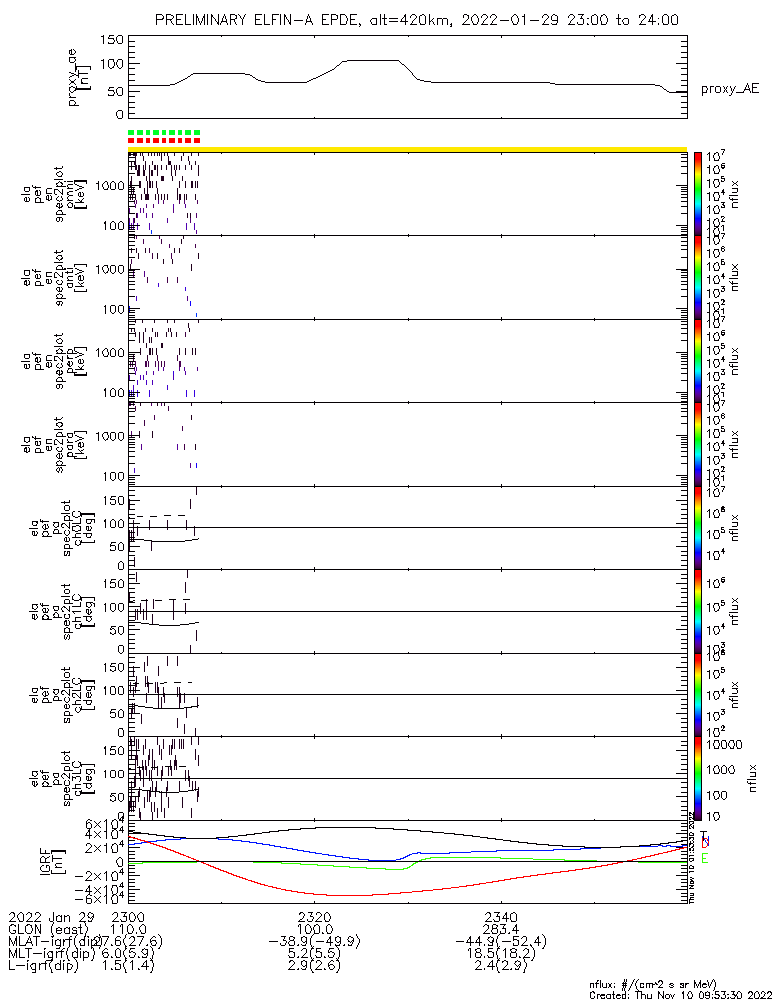
Task: Click the 'Created: Thu Nov 10 09:53:30 2022' stamp
Action: (x=681, y=995)
